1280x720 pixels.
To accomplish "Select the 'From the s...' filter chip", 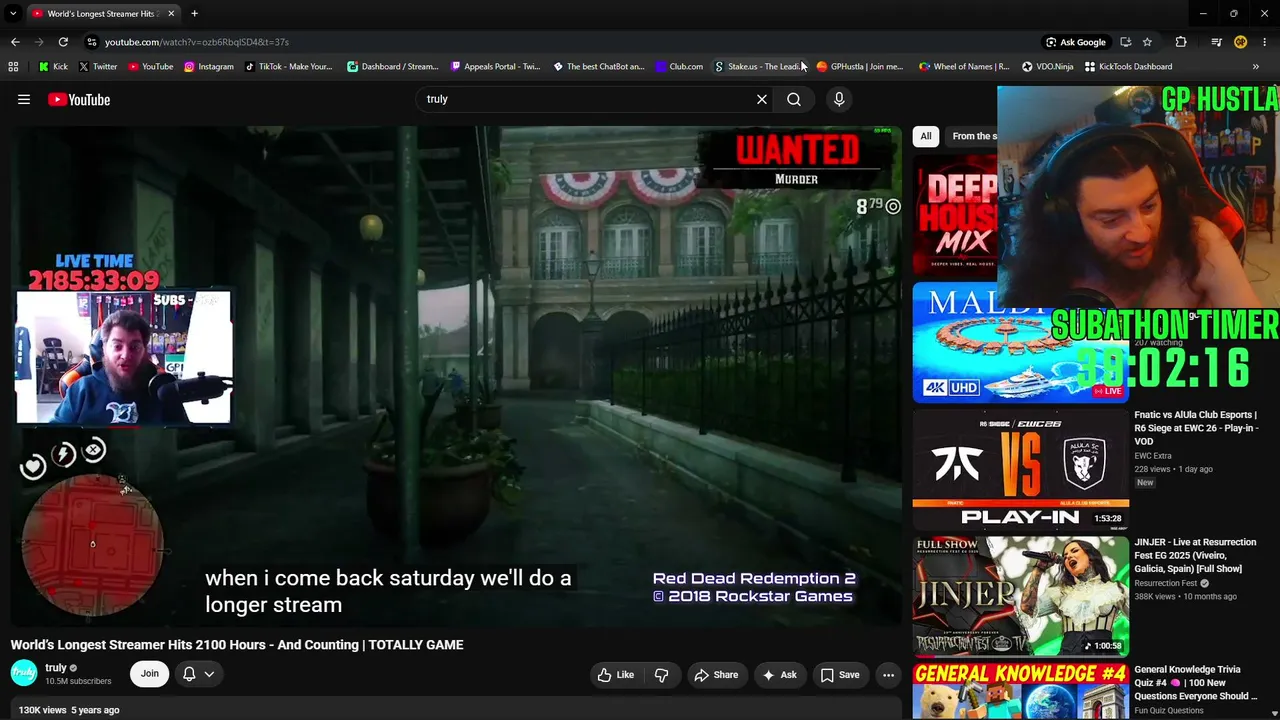I will click(974, 136).
